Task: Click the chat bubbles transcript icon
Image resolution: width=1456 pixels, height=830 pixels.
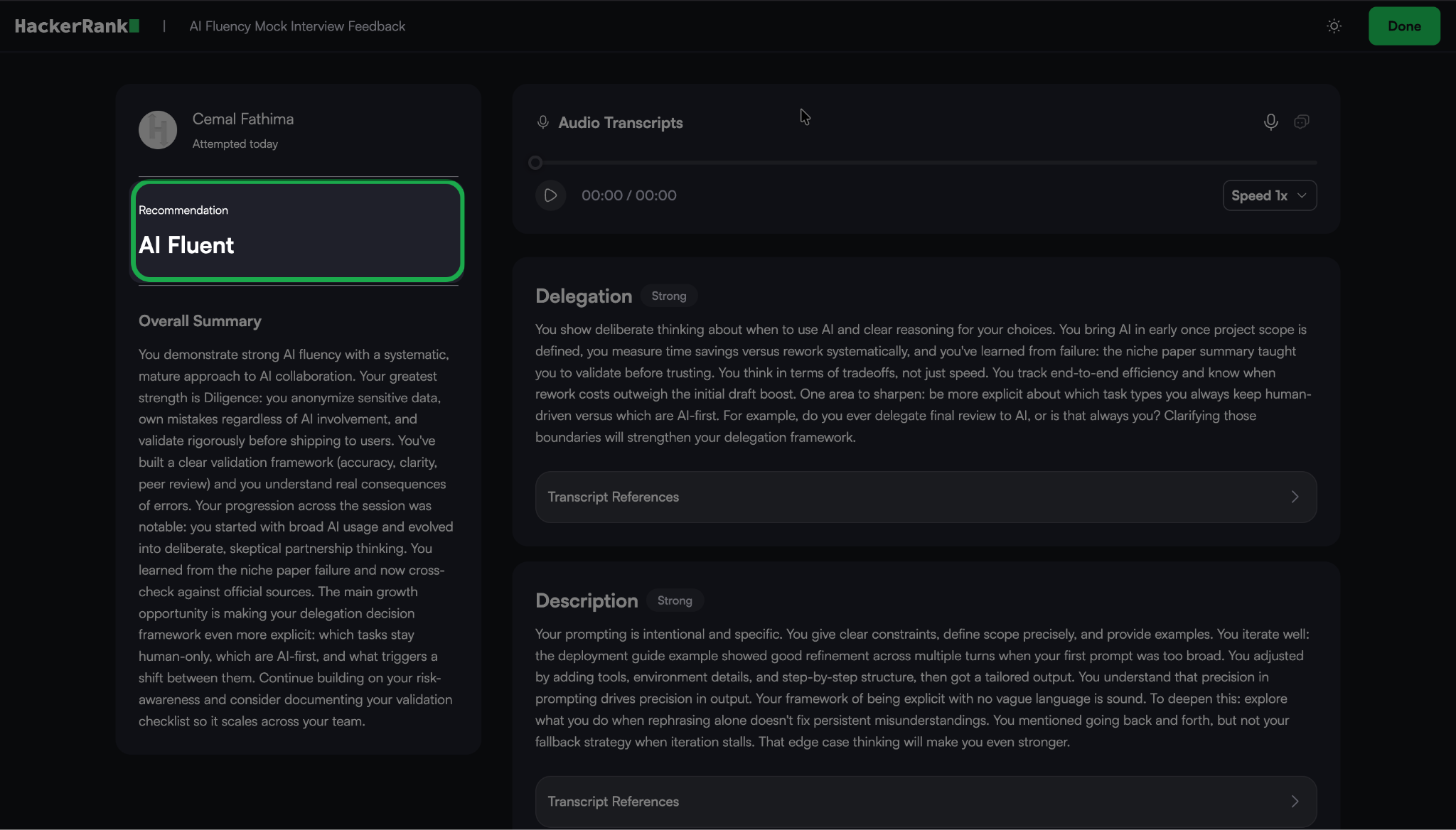Action: click(1301, 122)
